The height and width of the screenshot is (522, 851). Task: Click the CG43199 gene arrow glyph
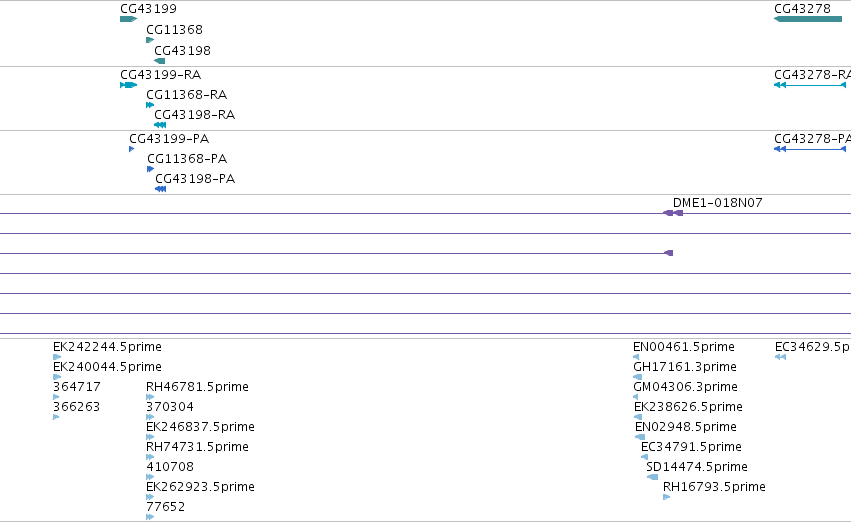129,19
